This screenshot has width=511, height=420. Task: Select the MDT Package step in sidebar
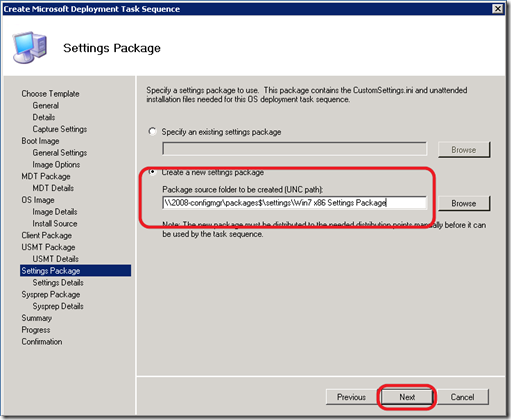point(46,176)
